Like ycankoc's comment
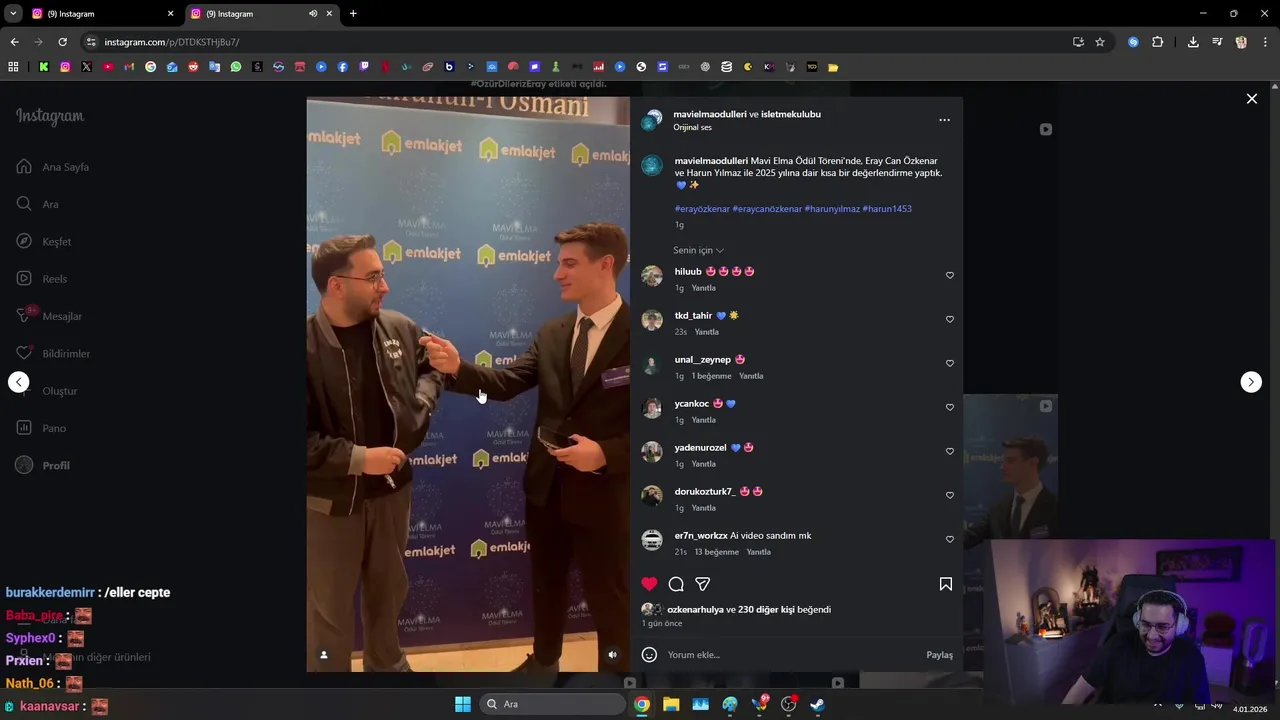This screenshot has height=720, width=1280. point(950,407)
